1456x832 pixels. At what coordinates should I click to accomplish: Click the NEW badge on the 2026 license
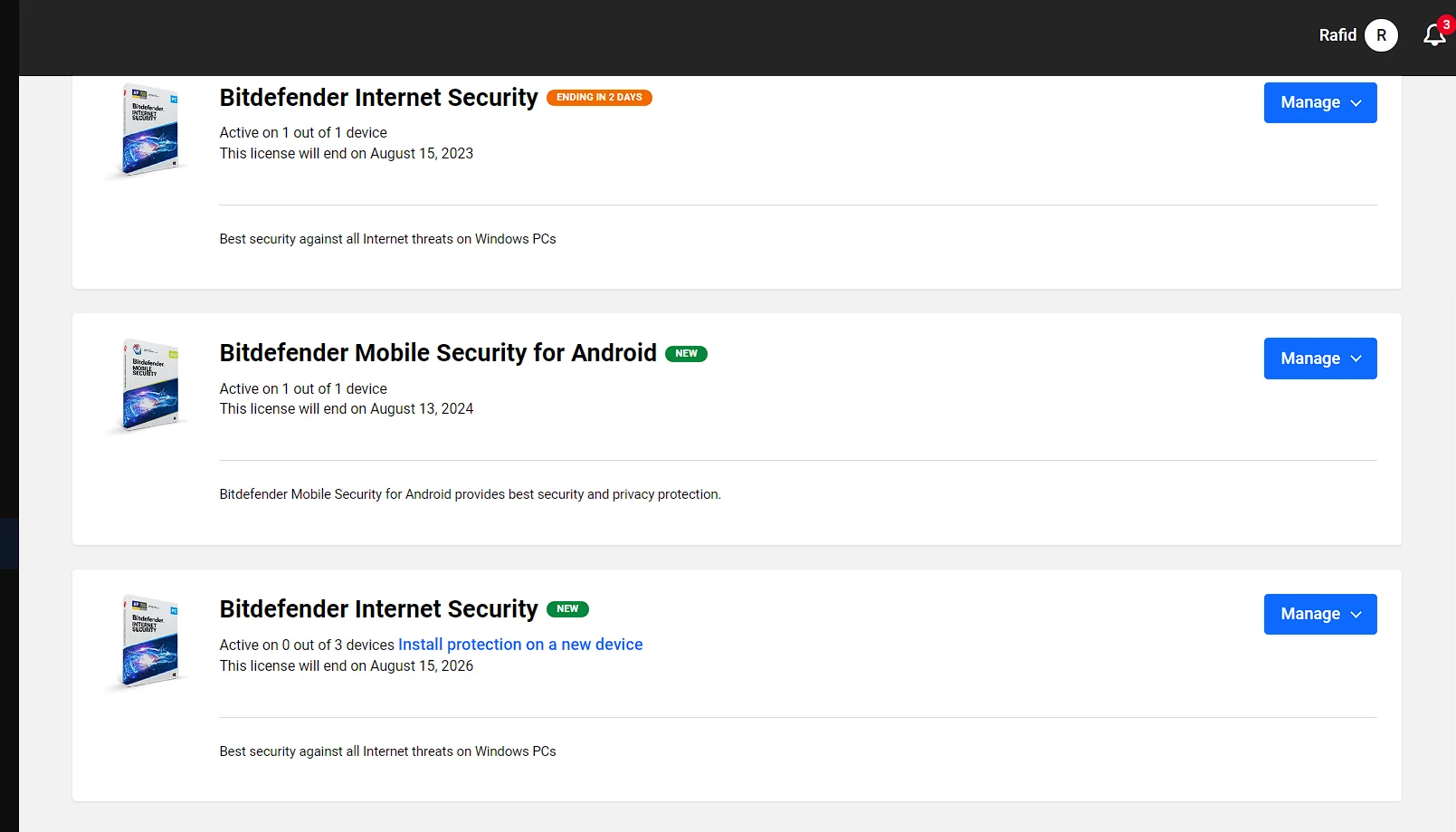point(568,608)
